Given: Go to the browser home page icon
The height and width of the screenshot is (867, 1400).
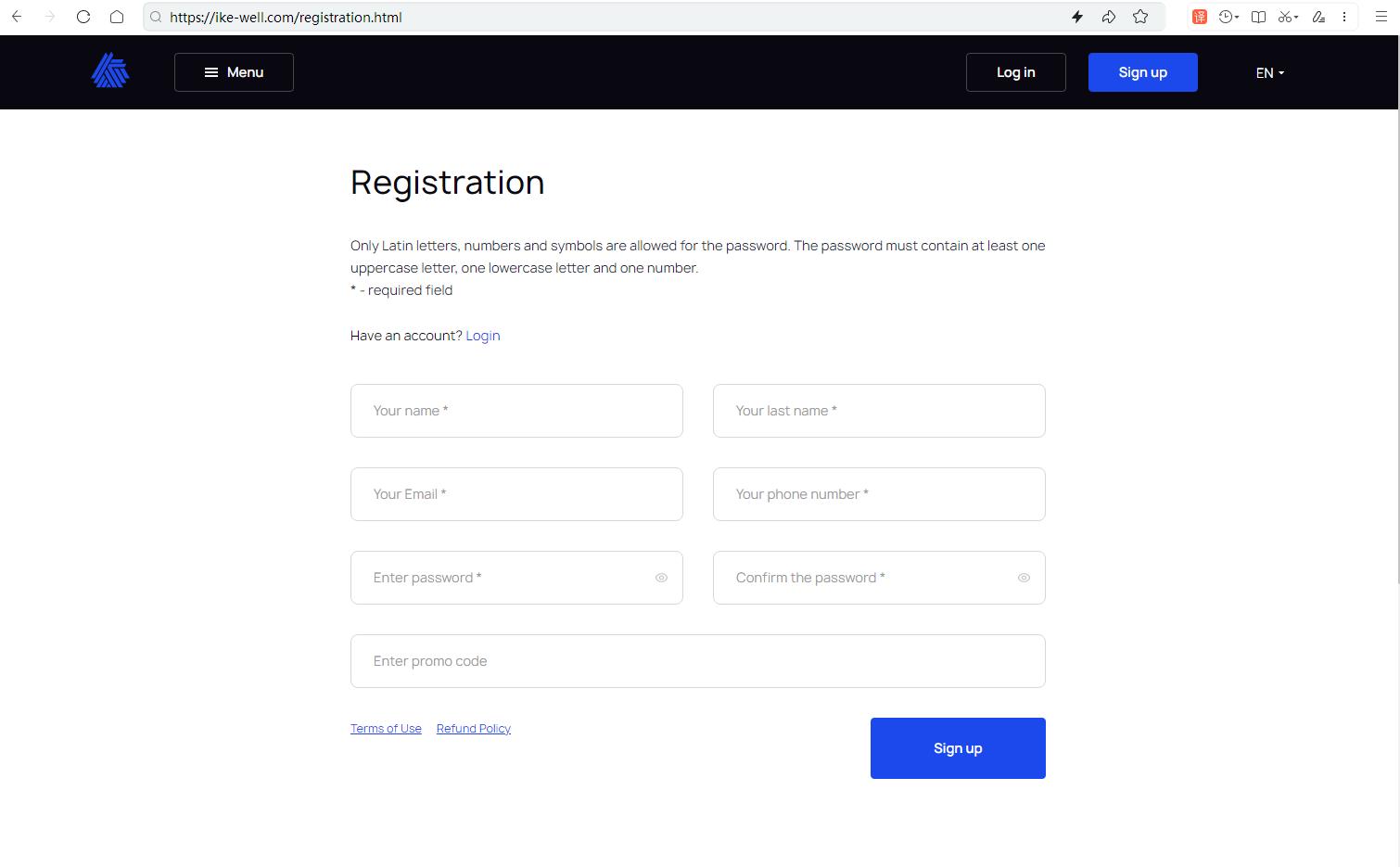Looking at the screenshot, I should point(117,17).
